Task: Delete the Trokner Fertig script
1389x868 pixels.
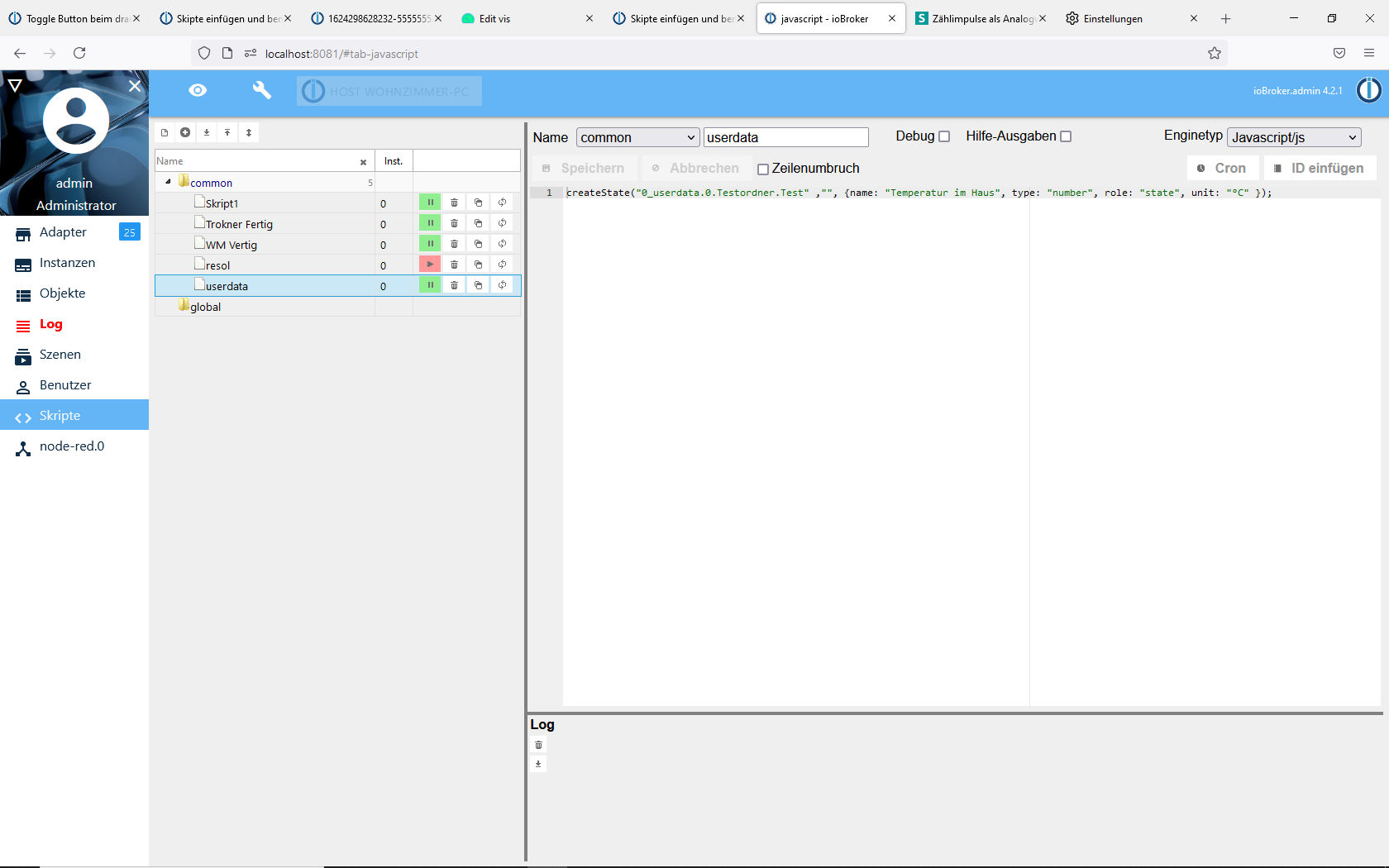Action: [454, 223]
